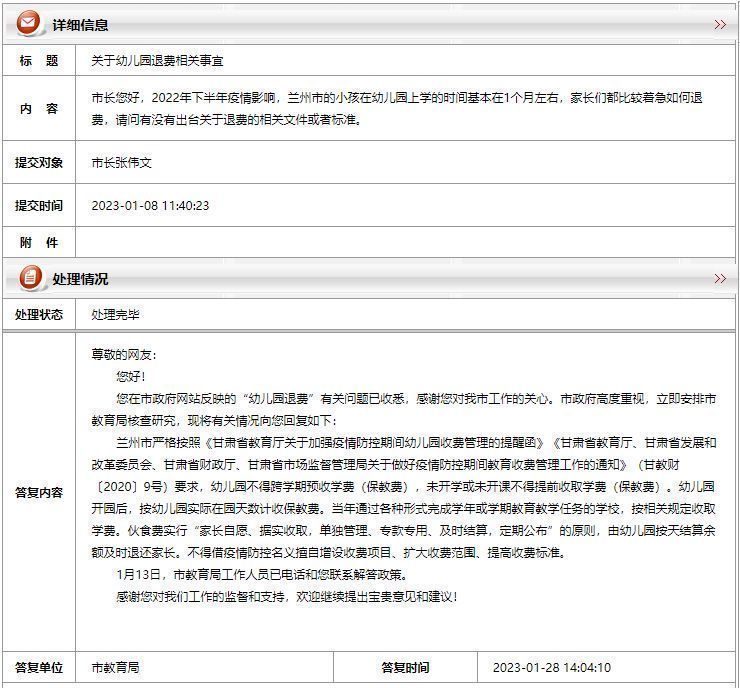Click the message body starting 市长您好
This screenshot has height=688, width=740.
397,109
